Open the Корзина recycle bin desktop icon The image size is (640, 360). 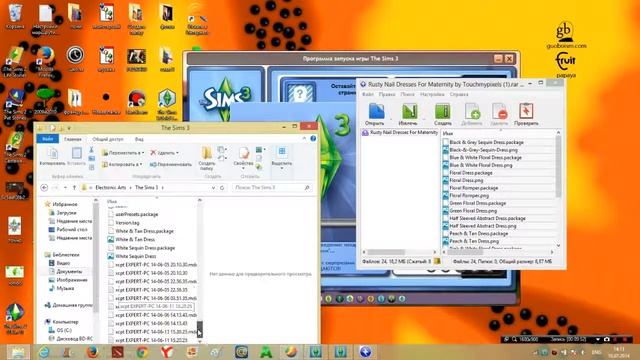(15, 16)
